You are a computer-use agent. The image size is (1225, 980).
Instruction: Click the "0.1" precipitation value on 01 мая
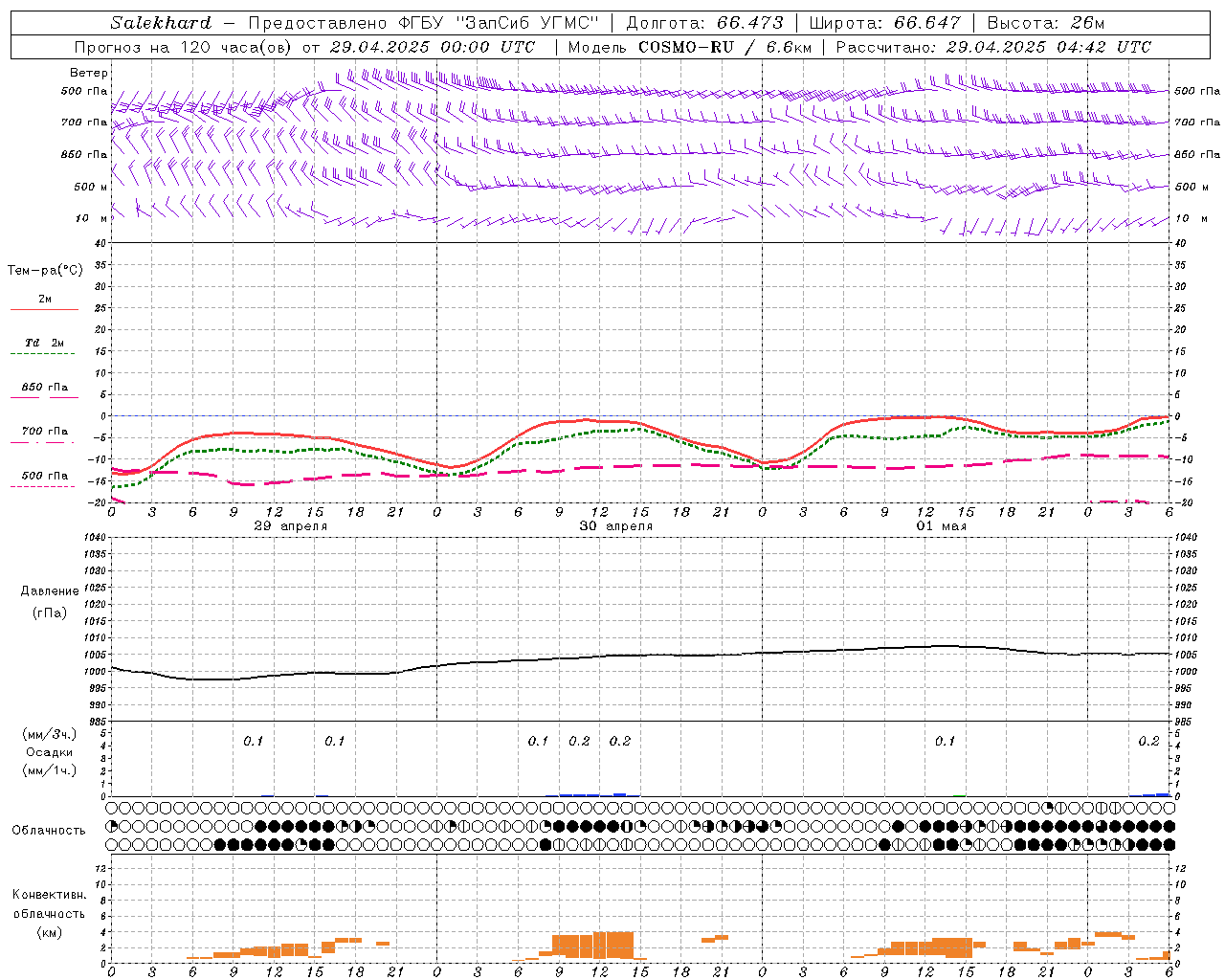945,742
